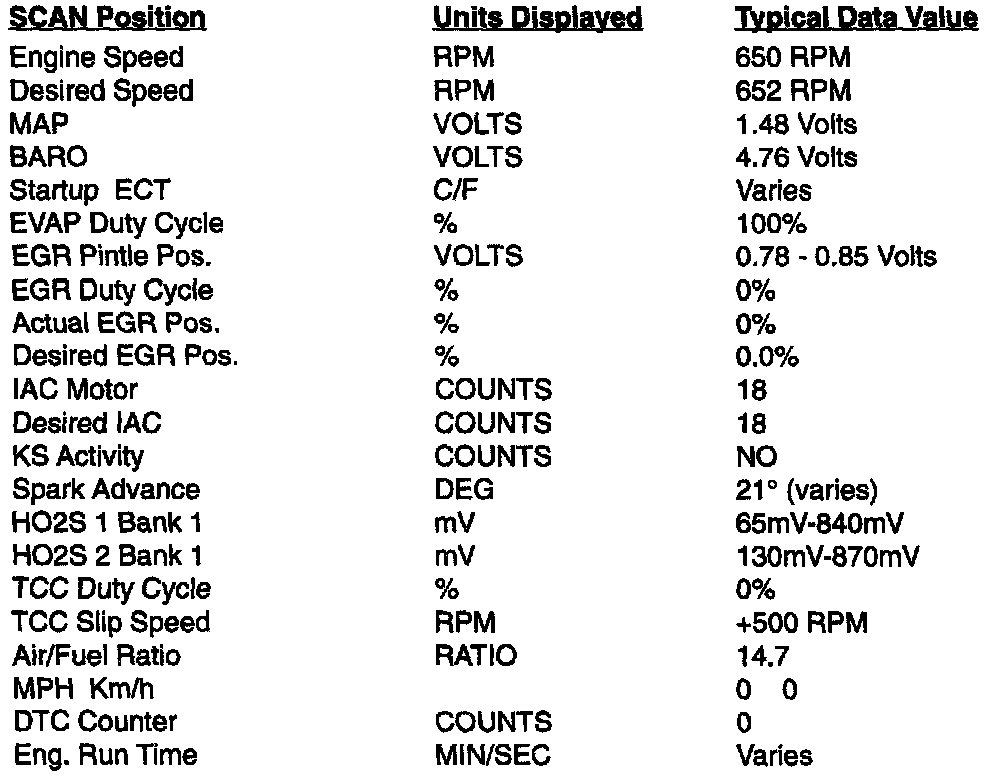
Task: Click the Units Displayed column header
Action: point(537,19)
